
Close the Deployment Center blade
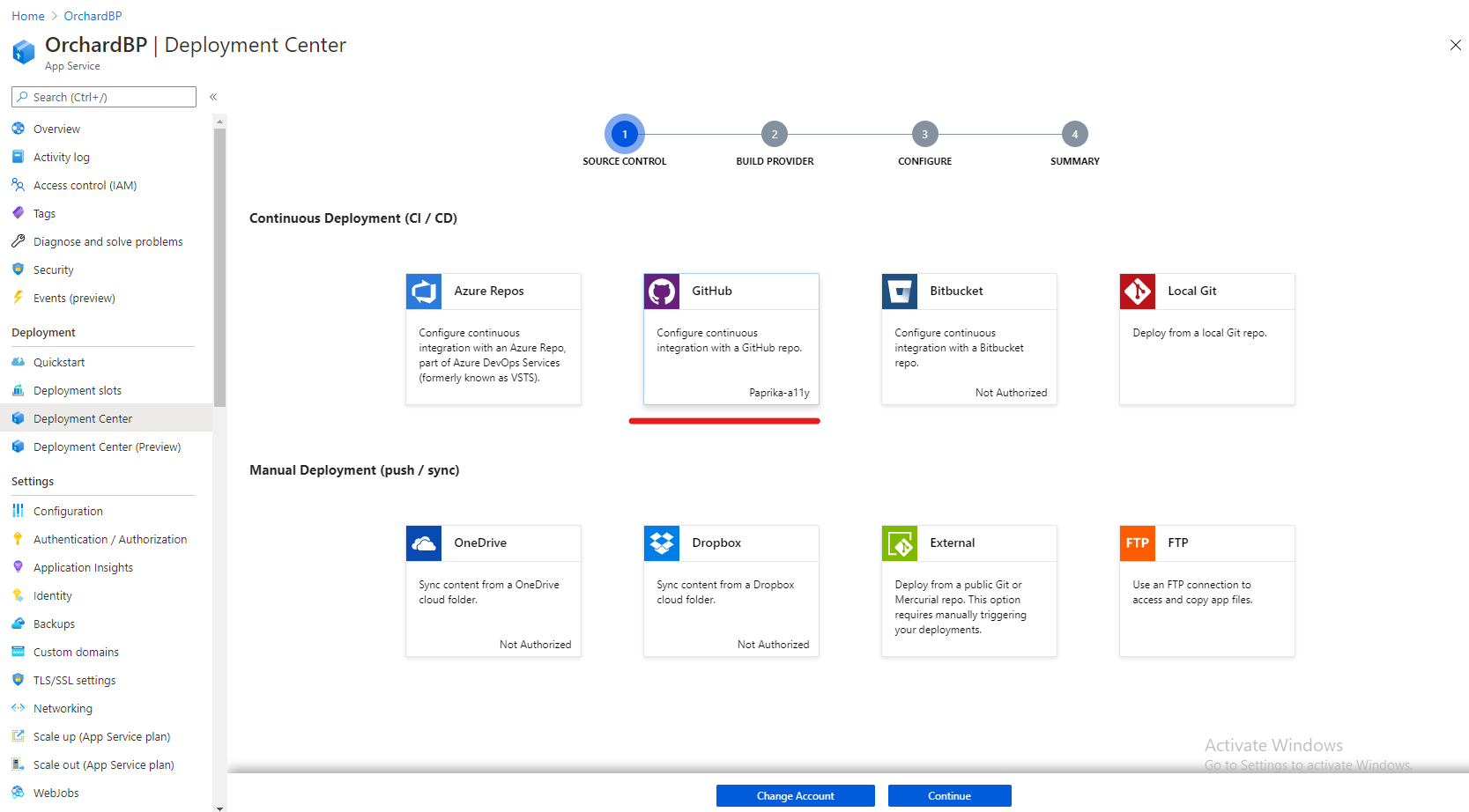[x=1455, y=45]
